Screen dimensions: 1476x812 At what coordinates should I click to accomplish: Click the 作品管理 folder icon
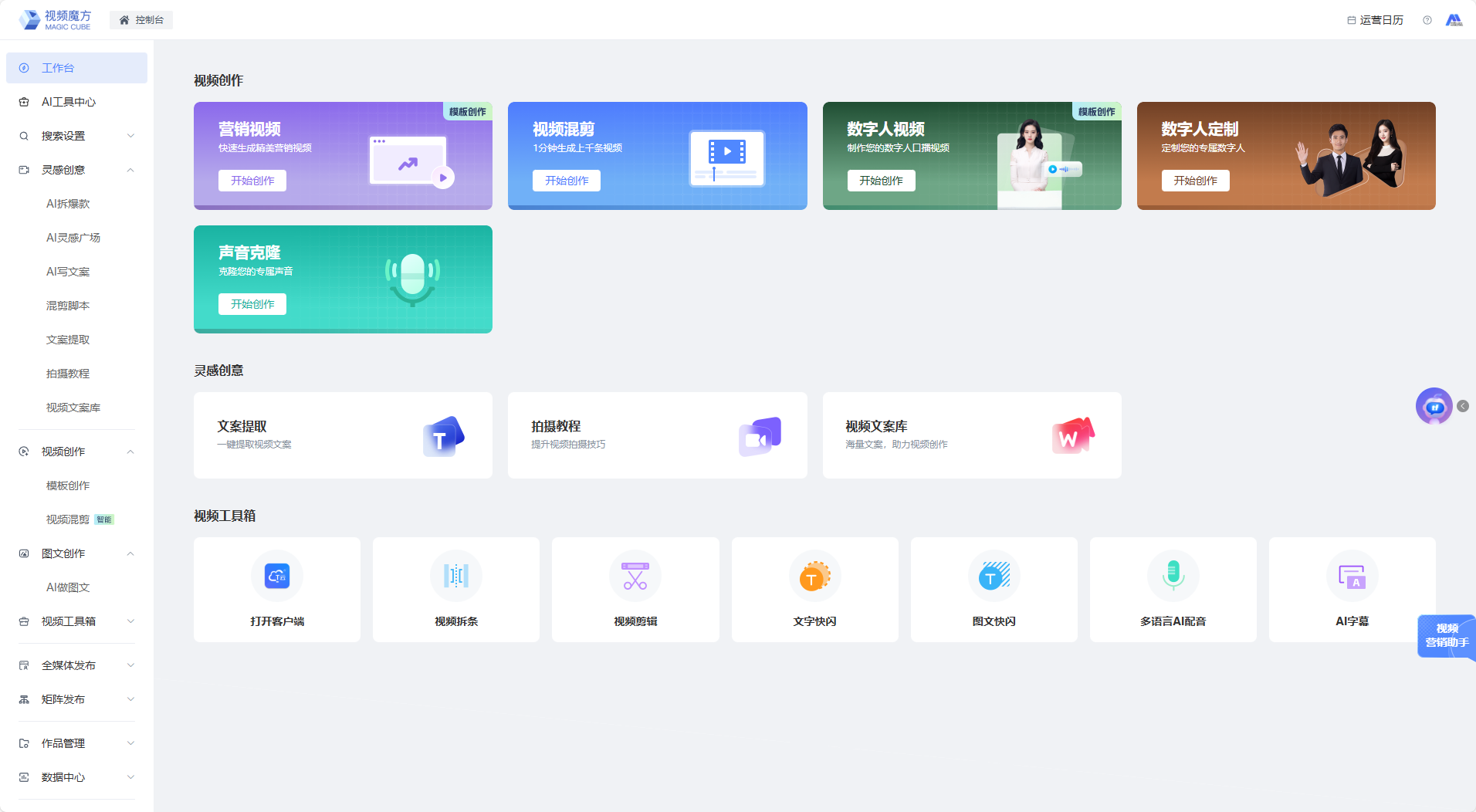click(x=24, y=743)
